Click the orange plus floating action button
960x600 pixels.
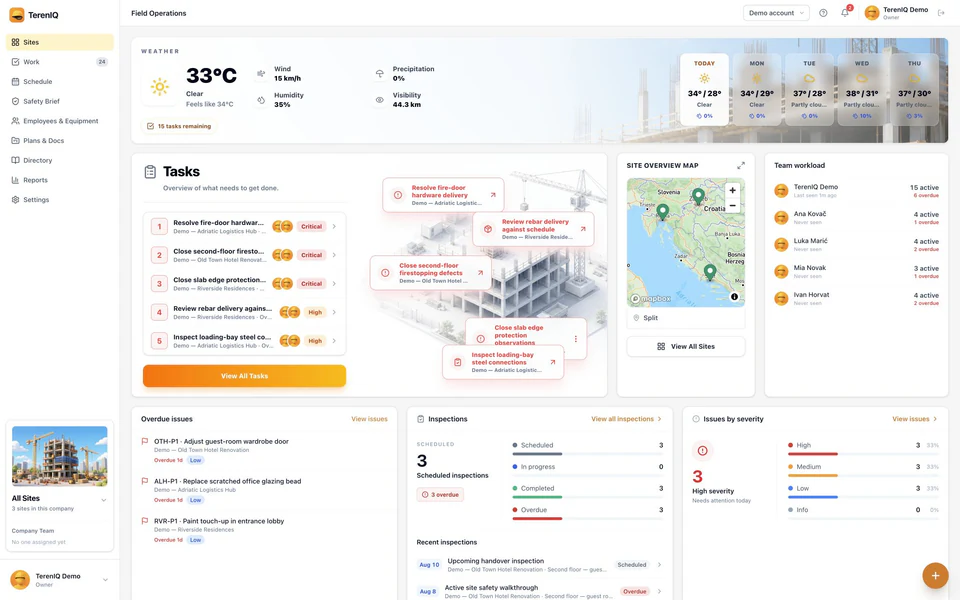click(935, 576)
